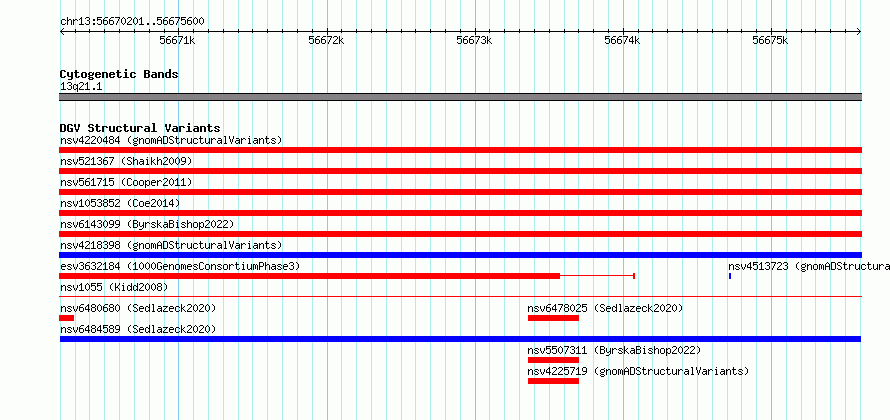Select the red bar under nsv6478025
This screenshot has width=890, height=420.
click(553, 318)
